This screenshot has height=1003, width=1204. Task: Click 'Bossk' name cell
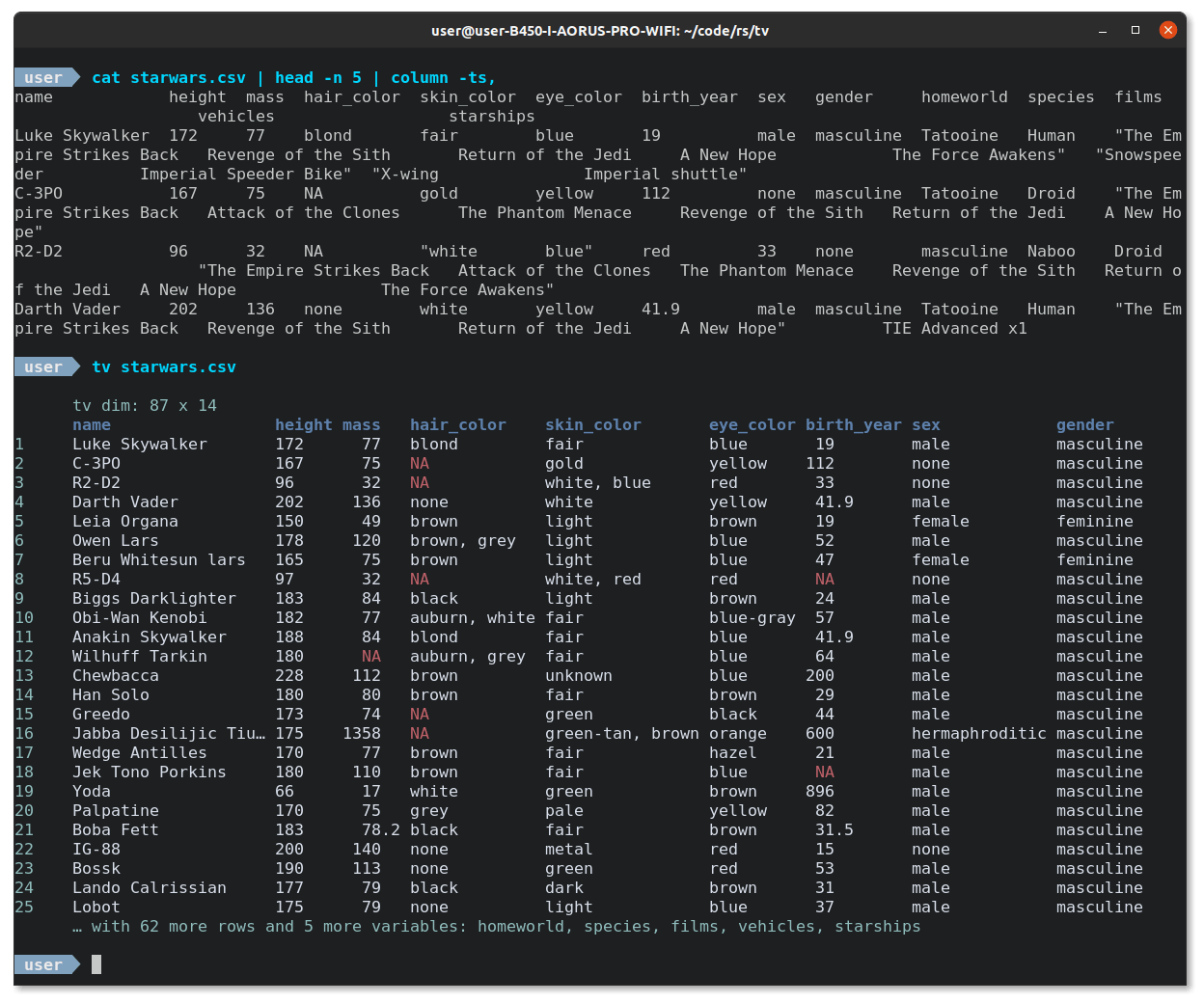click(96, 869)
